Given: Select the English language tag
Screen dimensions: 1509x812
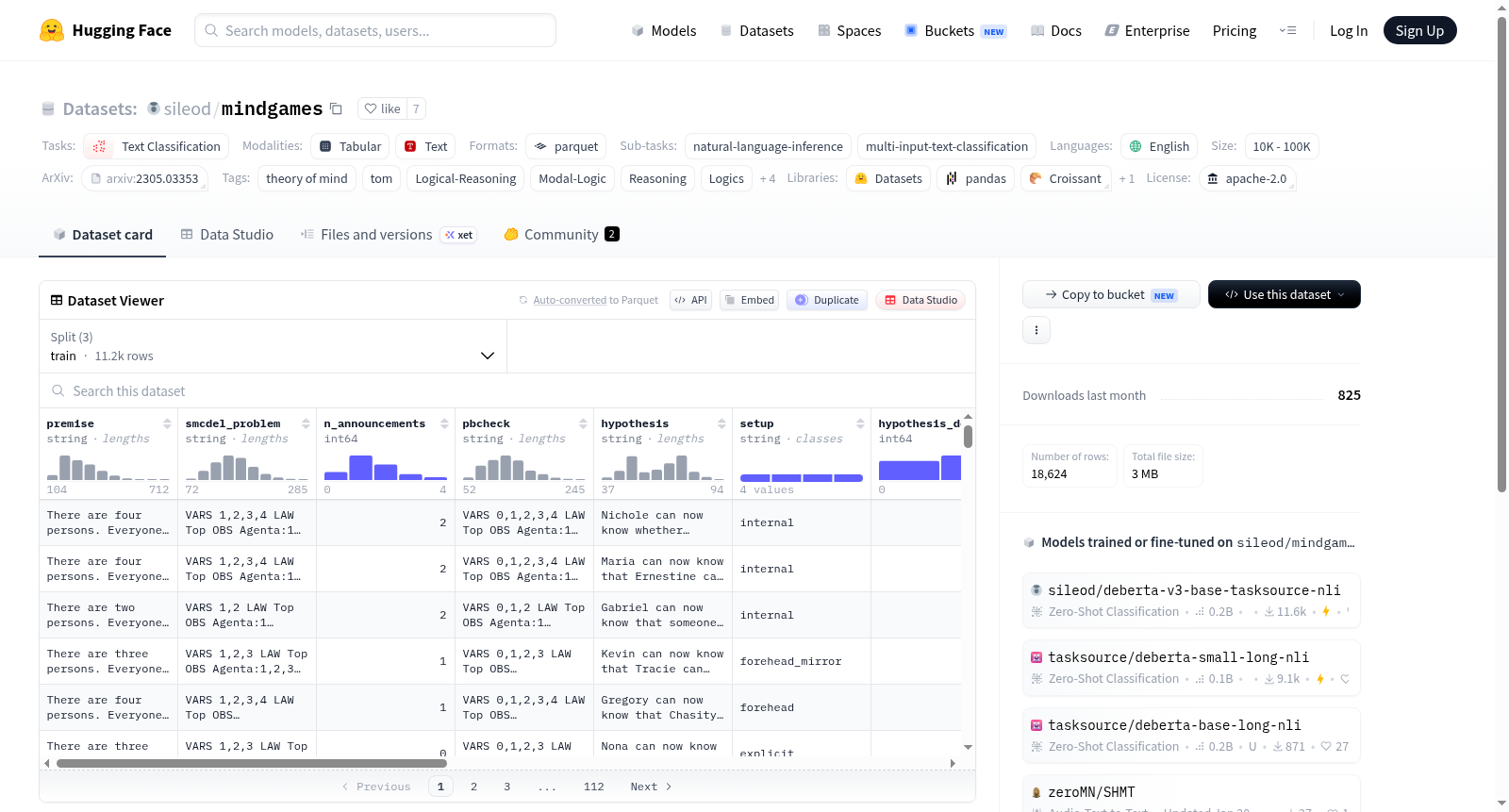Looking at the screenshot, I should (1159, 146).
